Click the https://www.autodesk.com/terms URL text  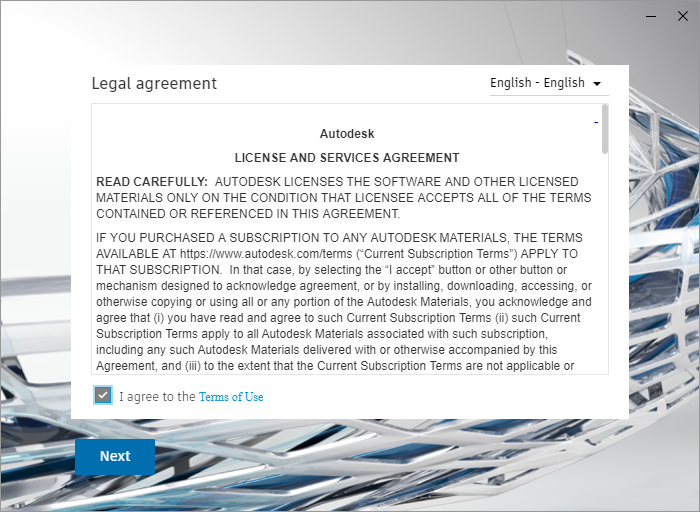[266, 254]
